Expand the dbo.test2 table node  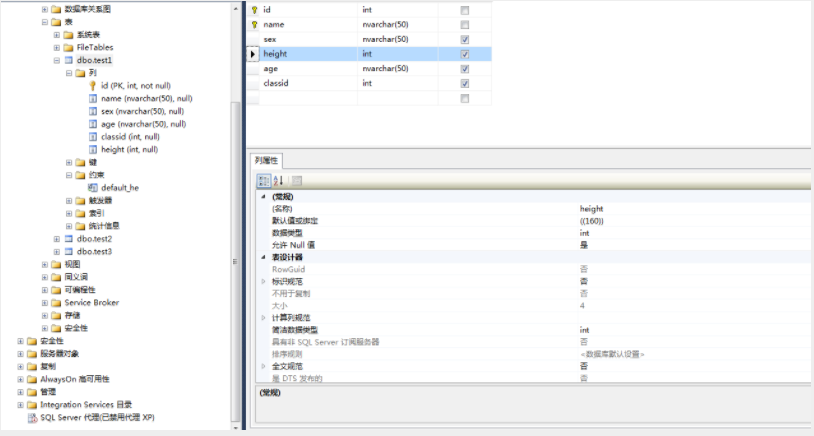[x=57, y=239]
